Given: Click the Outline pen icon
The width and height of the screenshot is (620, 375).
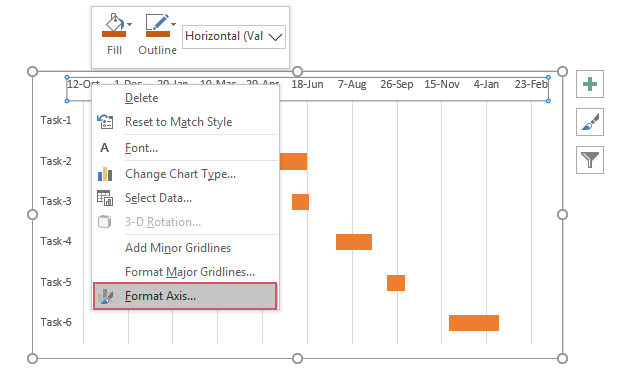Looking at the screenshot, I should [157, 22].
